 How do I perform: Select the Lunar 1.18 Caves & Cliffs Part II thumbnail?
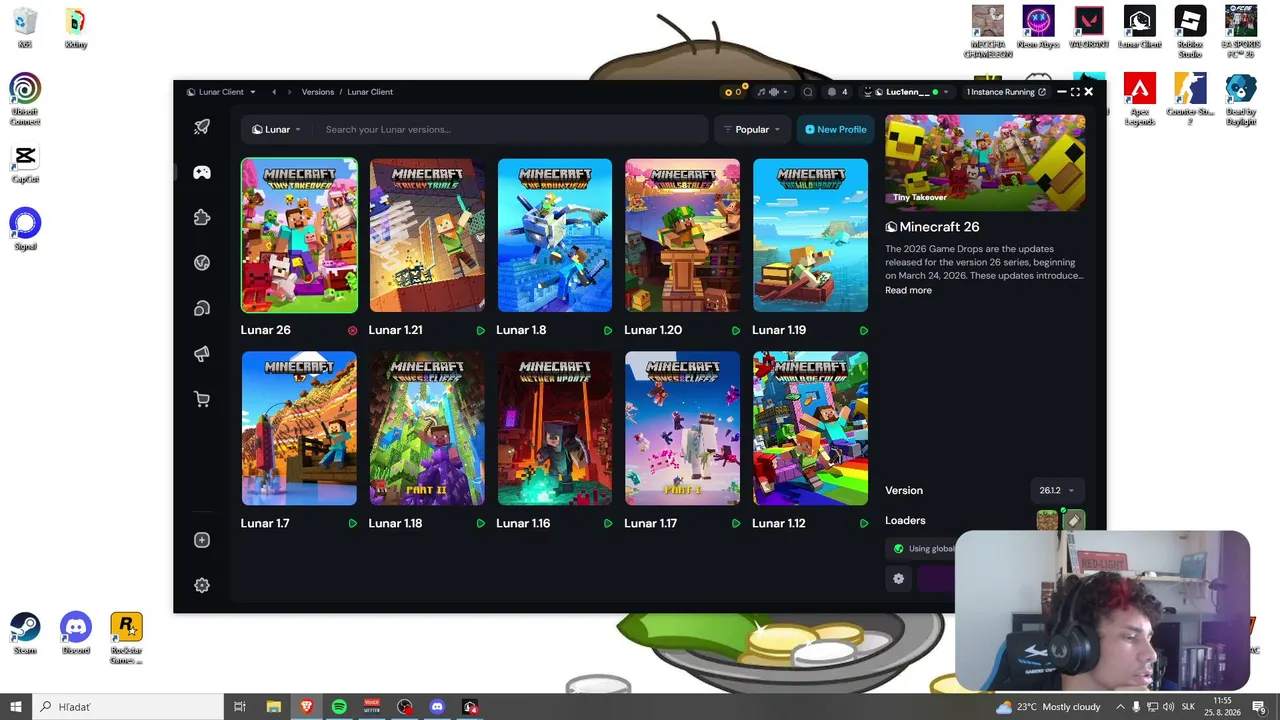click(x=427, y=428)
